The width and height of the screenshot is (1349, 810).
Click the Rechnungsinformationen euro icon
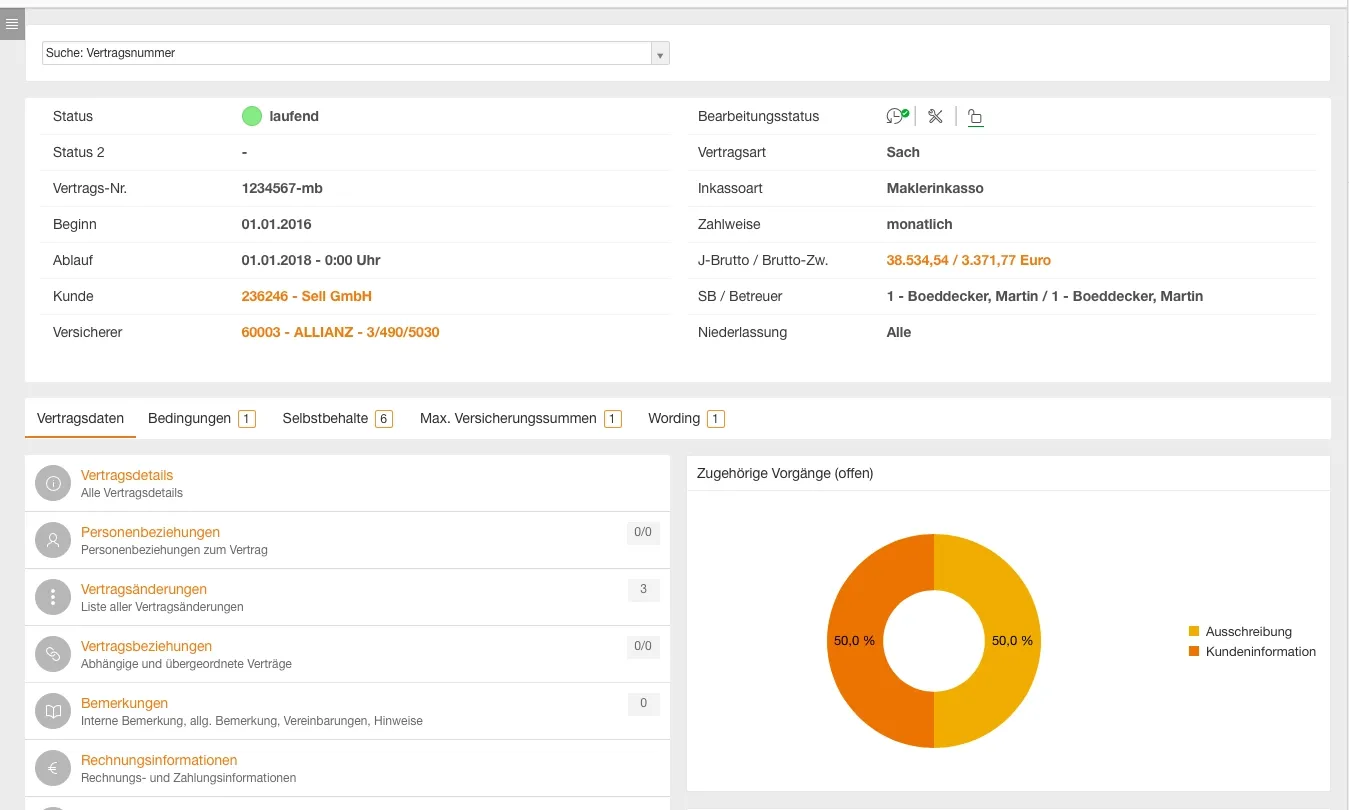click(x=53, y=768)
